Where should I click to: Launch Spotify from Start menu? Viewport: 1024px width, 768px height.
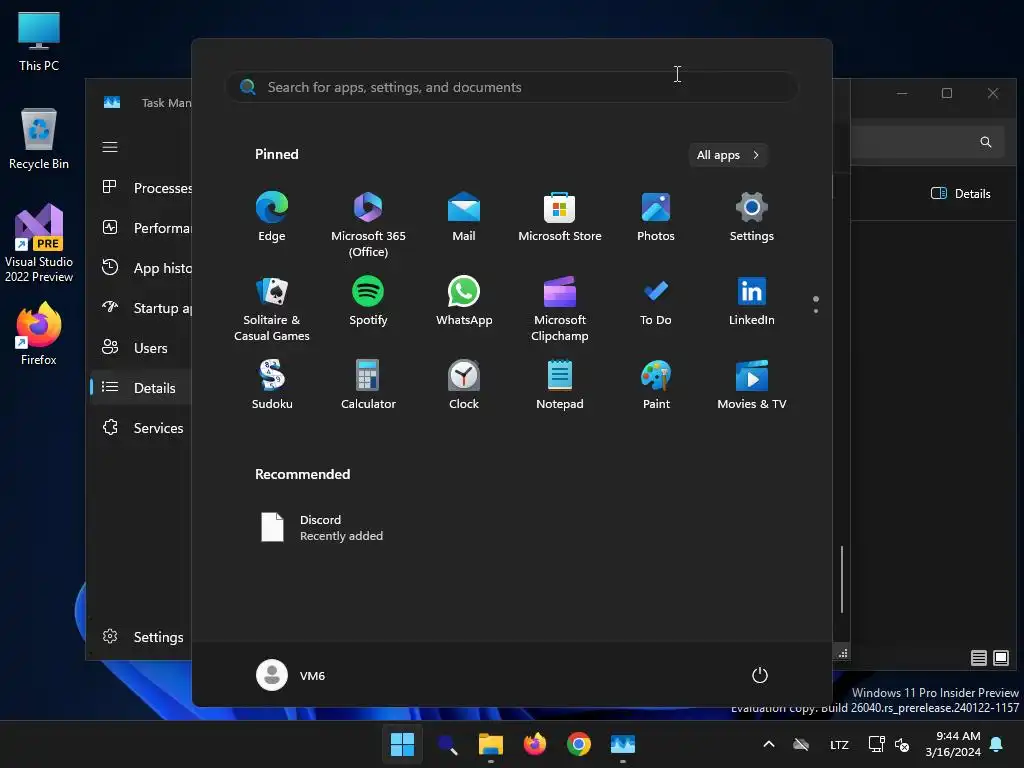pos(368,301)
